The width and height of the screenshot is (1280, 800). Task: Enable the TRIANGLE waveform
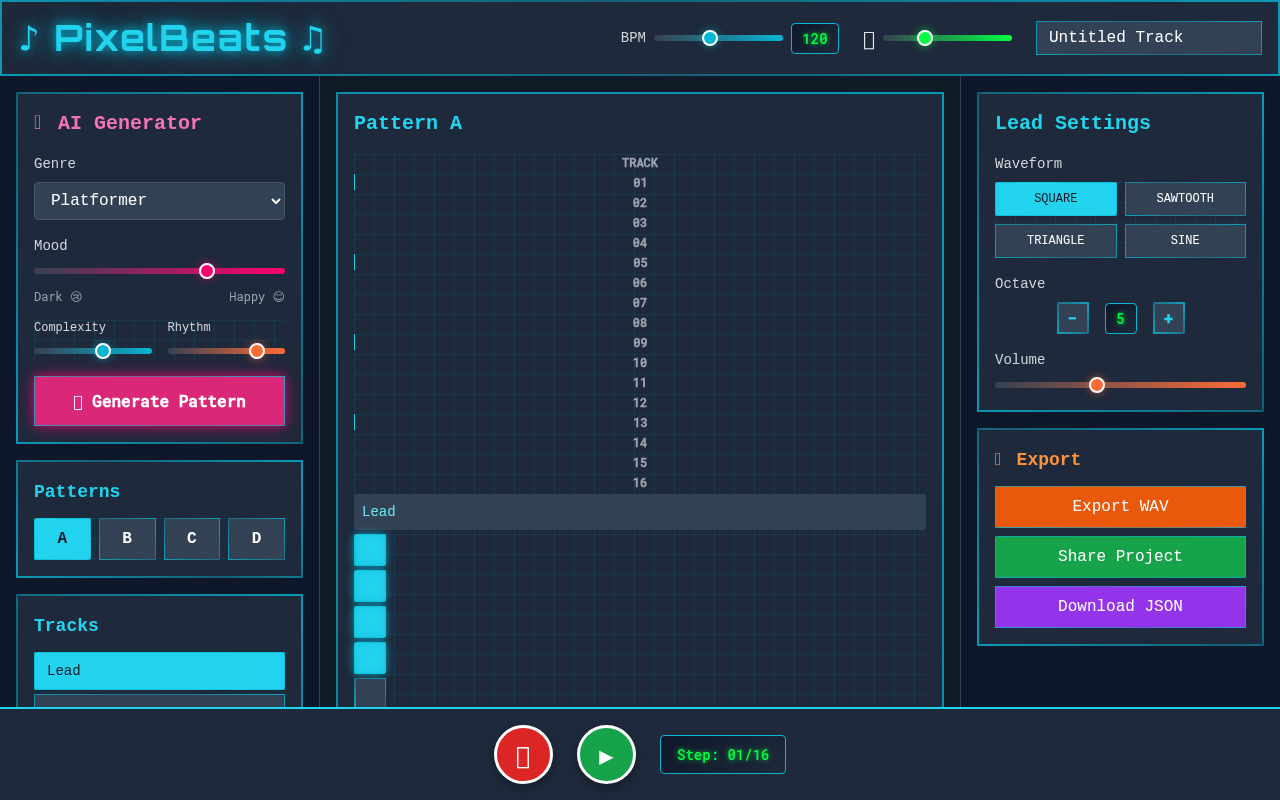pos(1055,240)
